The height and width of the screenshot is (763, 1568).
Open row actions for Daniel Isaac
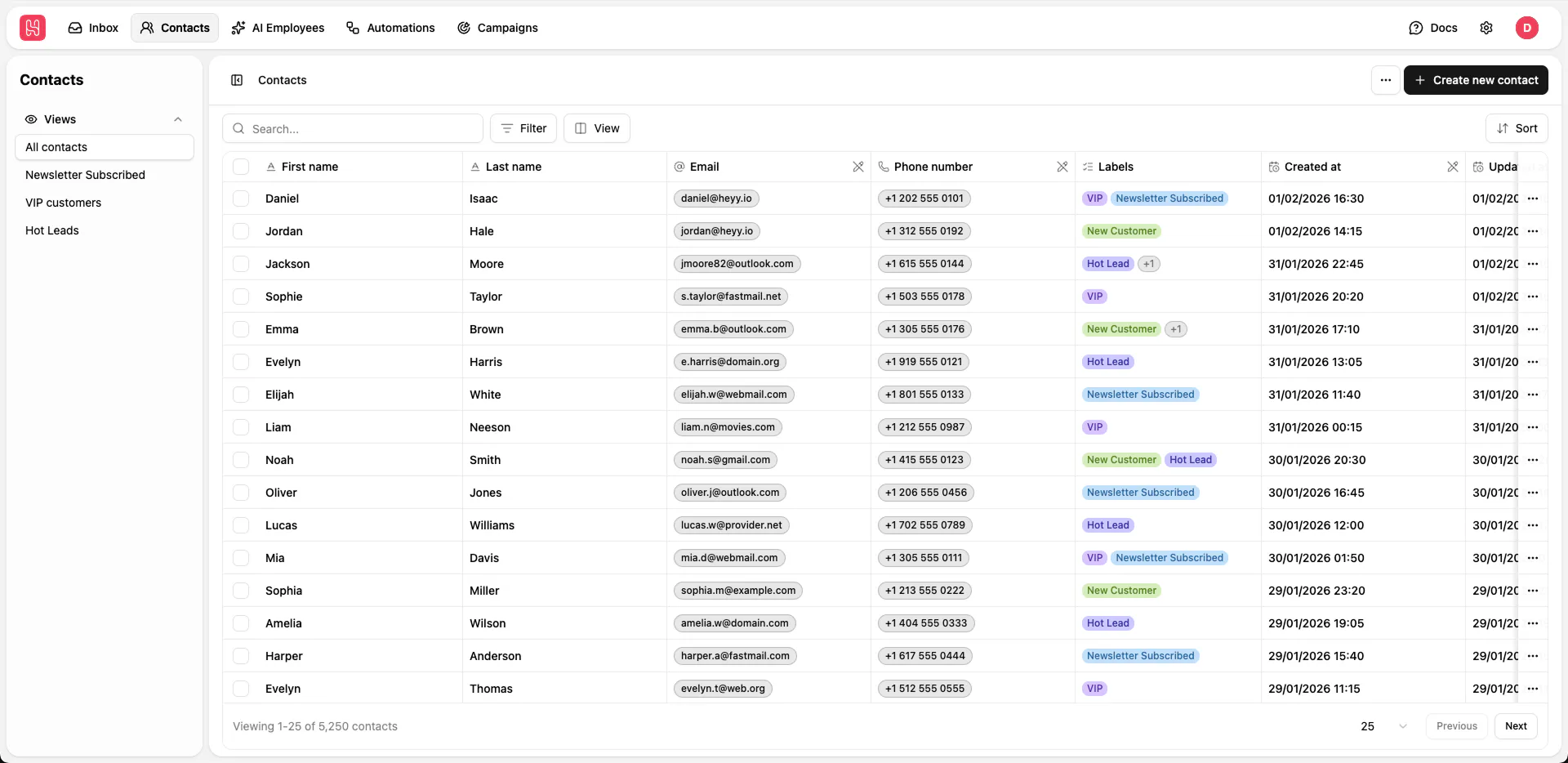click(x=1533, y=199)
